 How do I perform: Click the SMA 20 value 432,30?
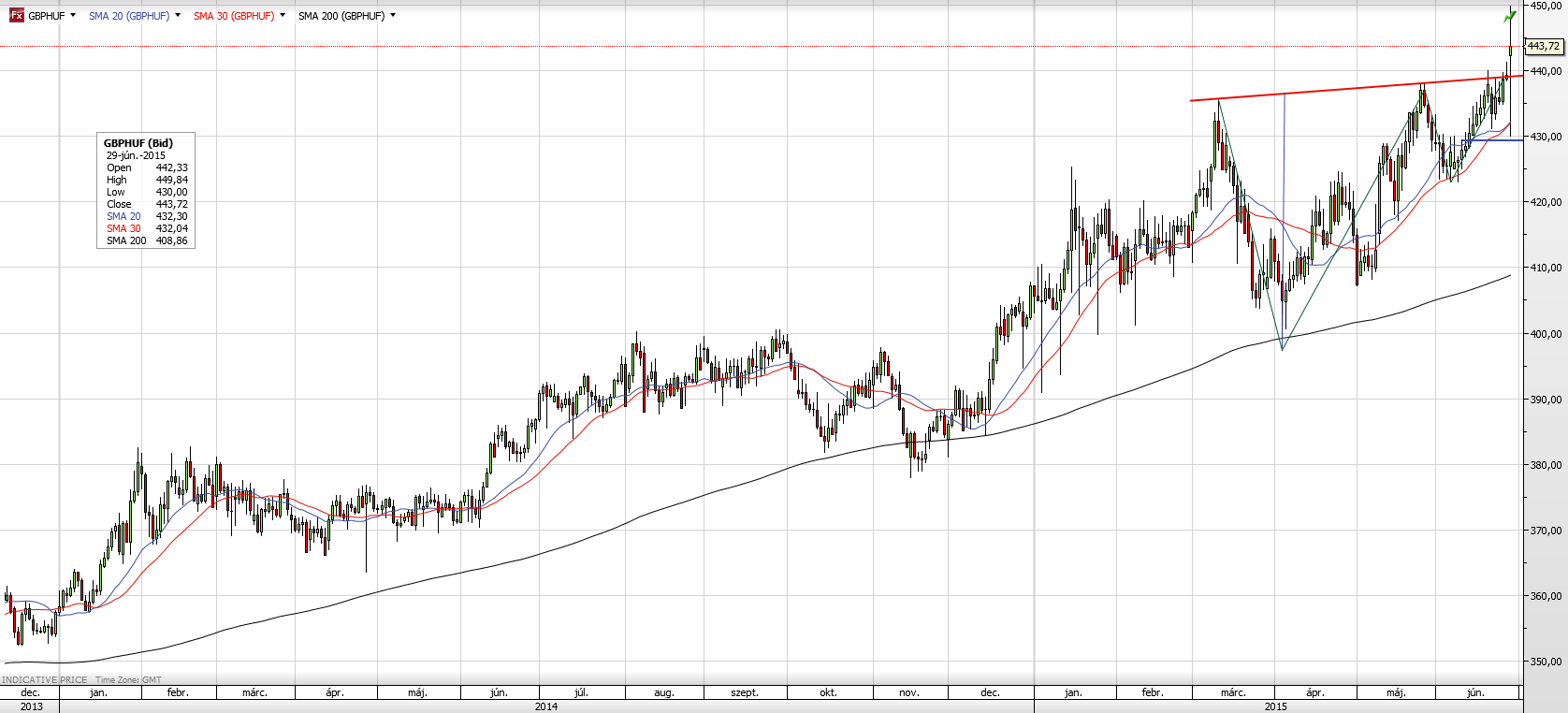[172, 216]
